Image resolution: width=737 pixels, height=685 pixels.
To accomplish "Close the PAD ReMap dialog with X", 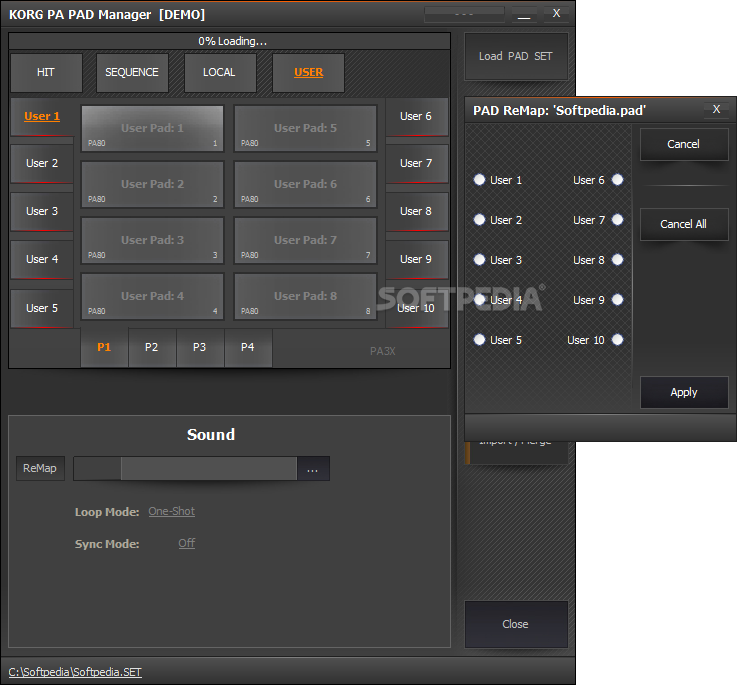I will tap(716, 110).
